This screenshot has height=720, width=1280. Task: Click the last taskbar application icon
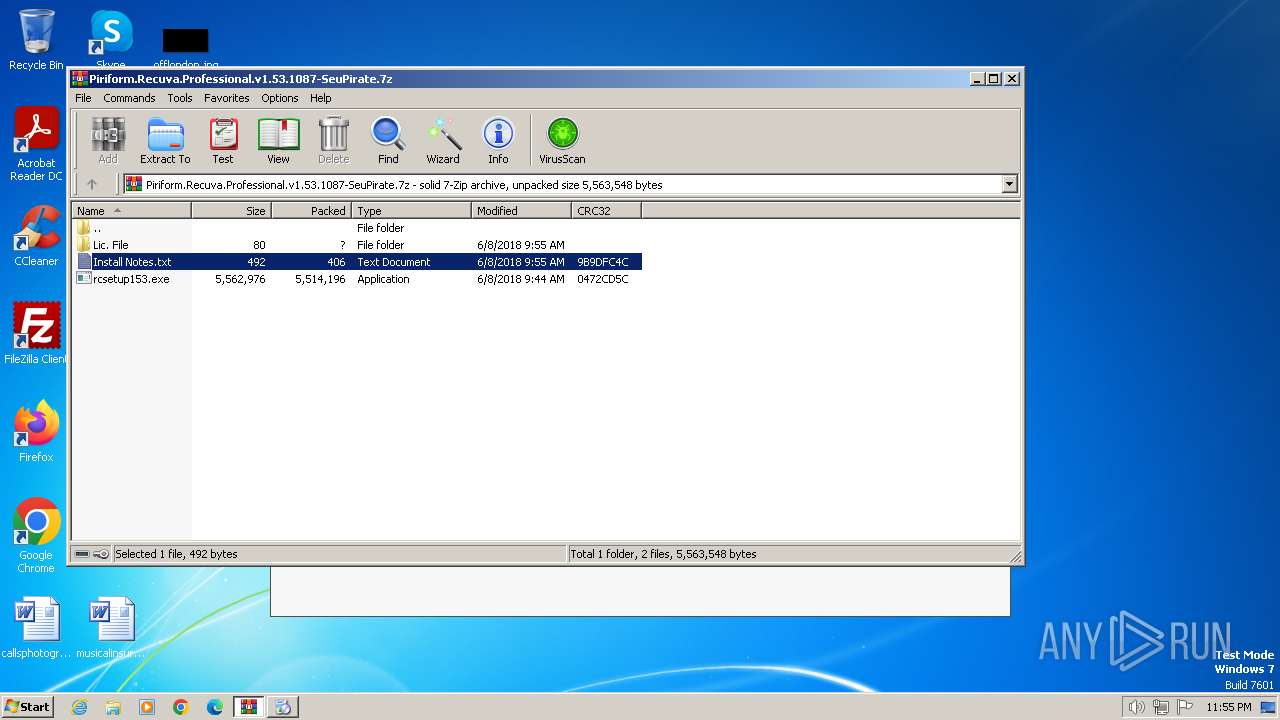tap(283, 707)
